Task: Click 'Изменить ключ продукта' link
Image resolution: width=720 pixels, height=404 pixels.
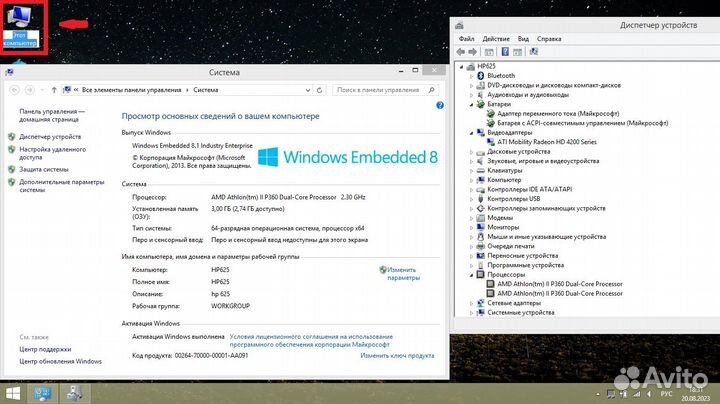Action: [x=397, y=355]
